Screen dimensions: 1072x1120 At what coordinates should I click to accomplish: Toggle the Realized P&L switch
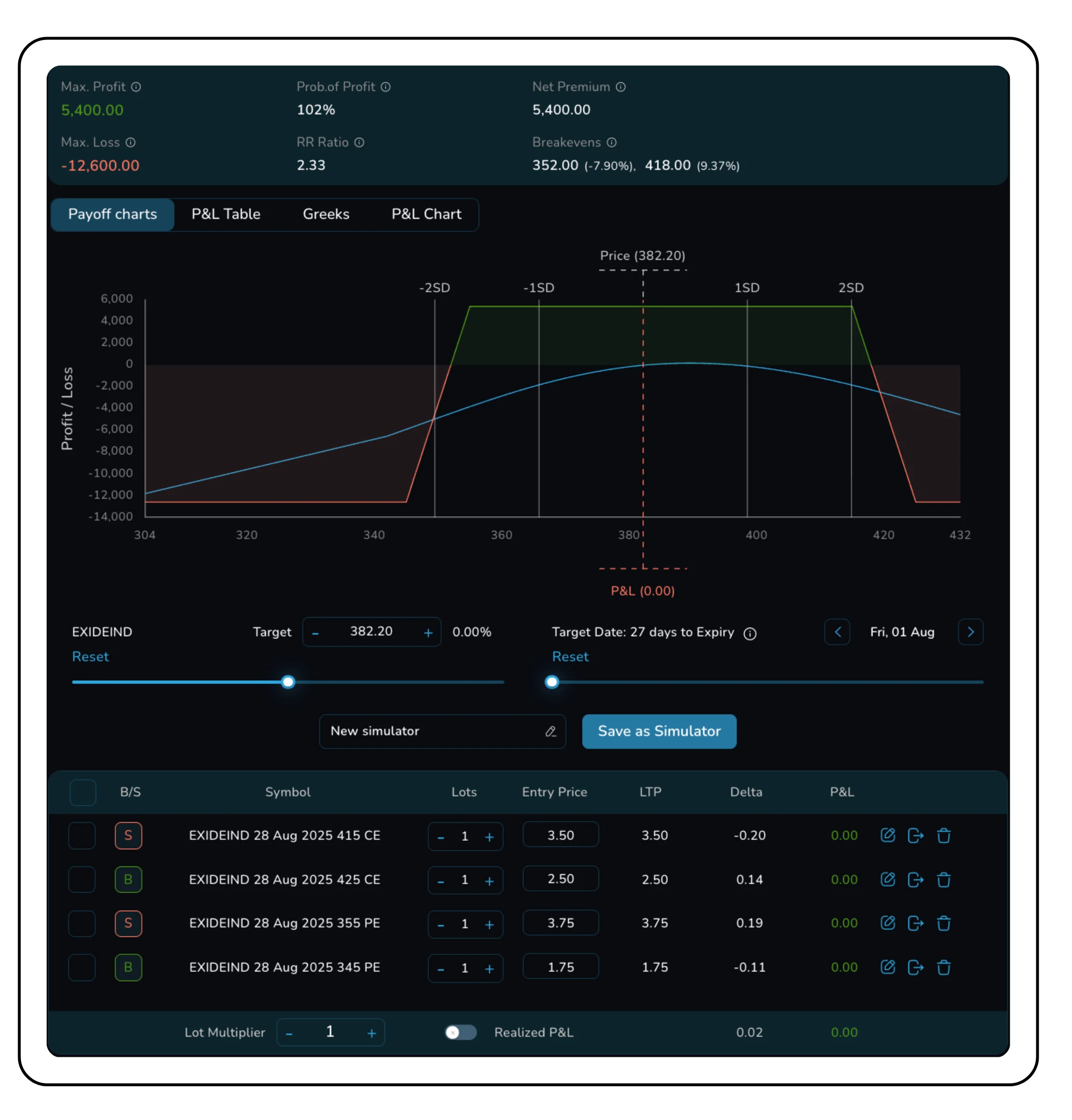[461, 1032]
